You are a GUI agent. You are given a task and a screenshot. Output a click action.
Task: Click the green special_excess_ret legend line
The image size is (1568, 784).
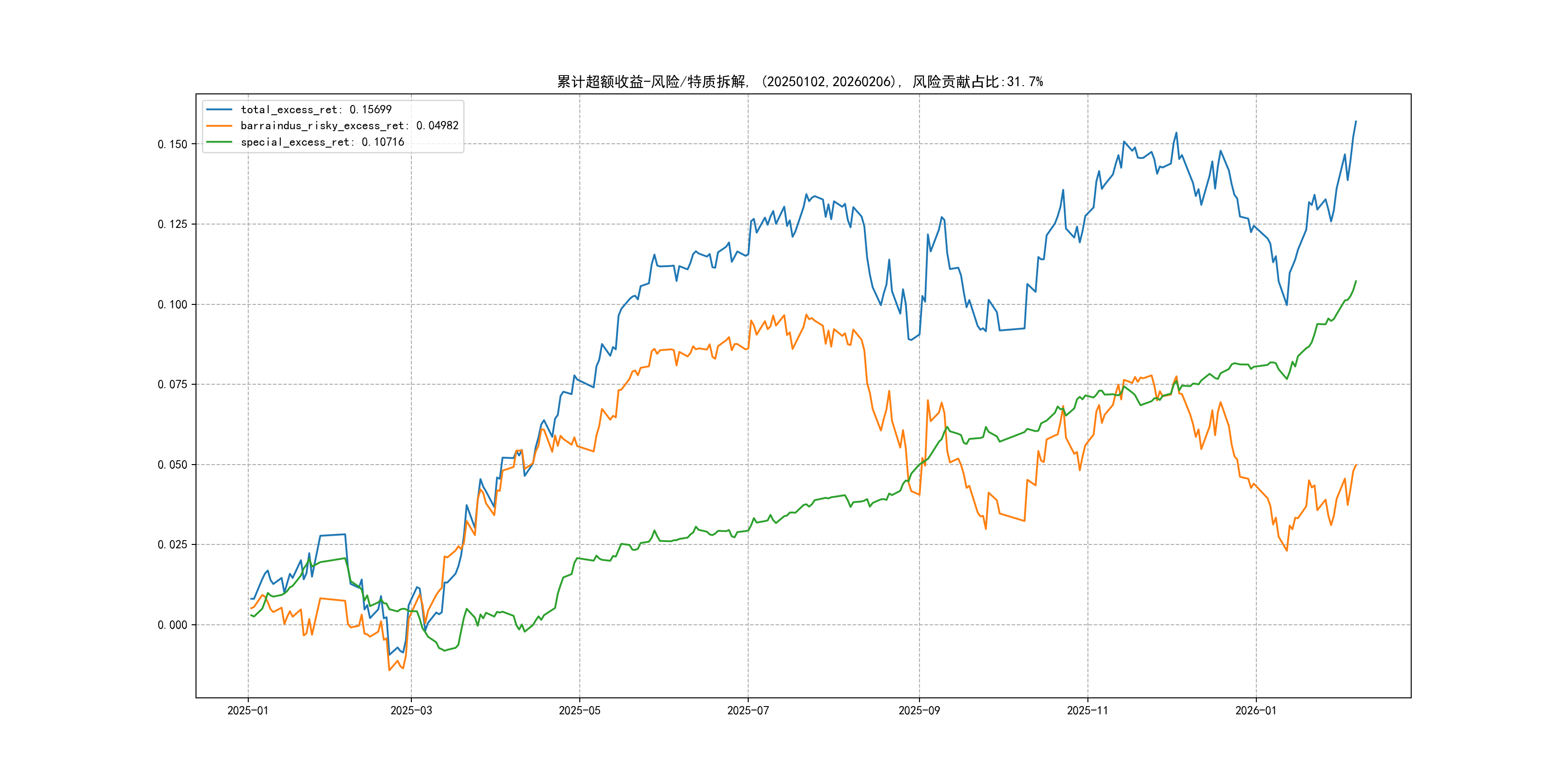click(219, 142)
